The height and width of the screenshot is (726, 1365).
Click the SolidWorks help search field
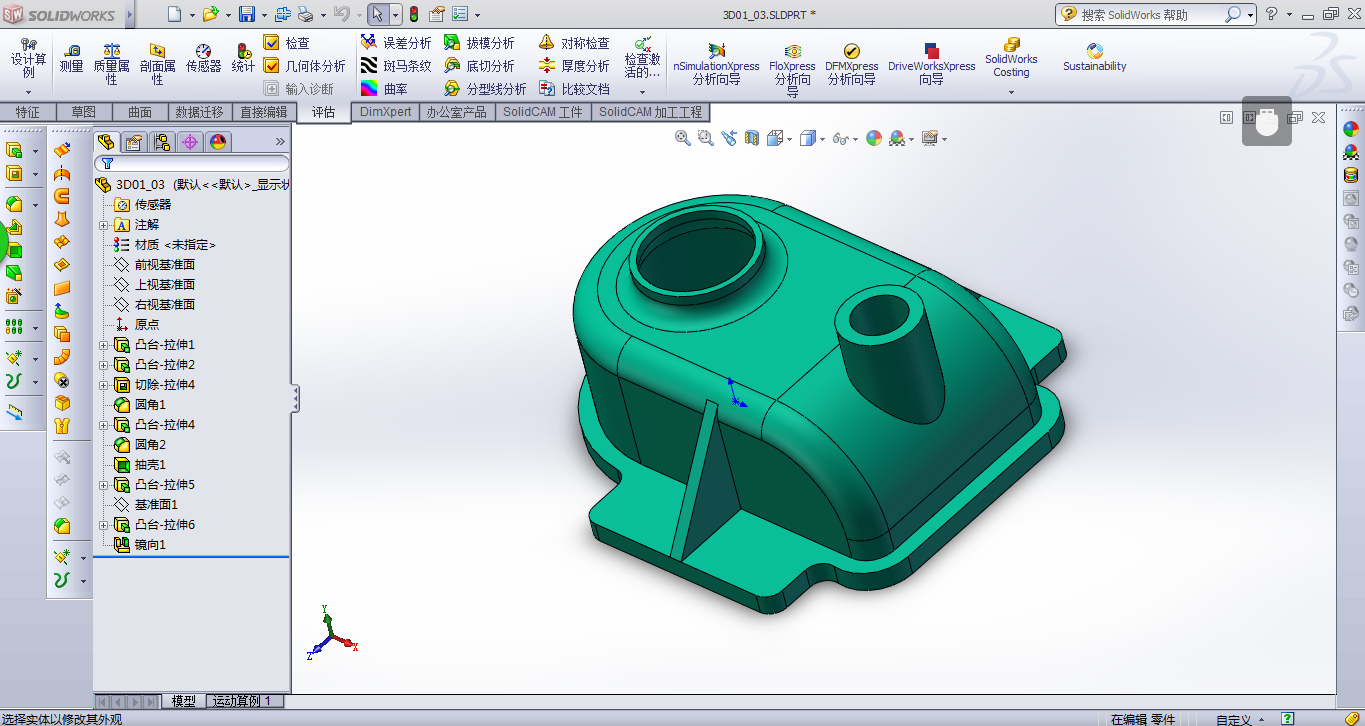pyautogui.click(x=1150, y=14)
